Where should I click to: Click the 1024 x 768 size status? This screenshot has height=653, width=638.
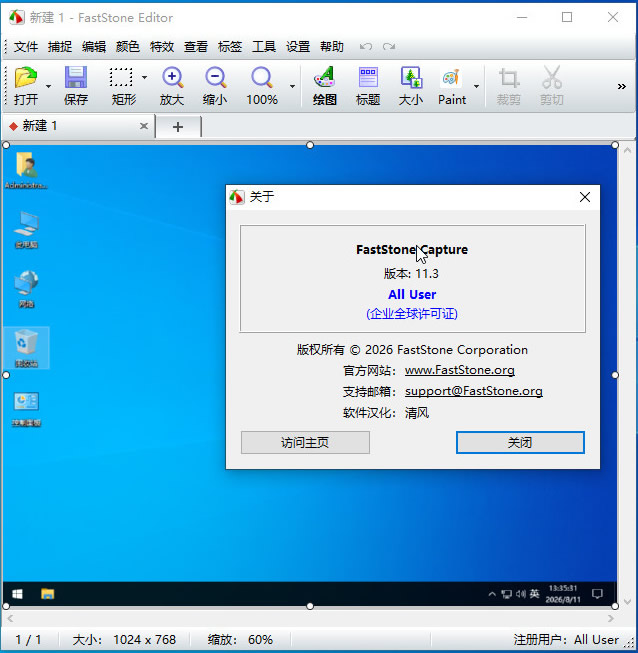(x=145, y=640)
